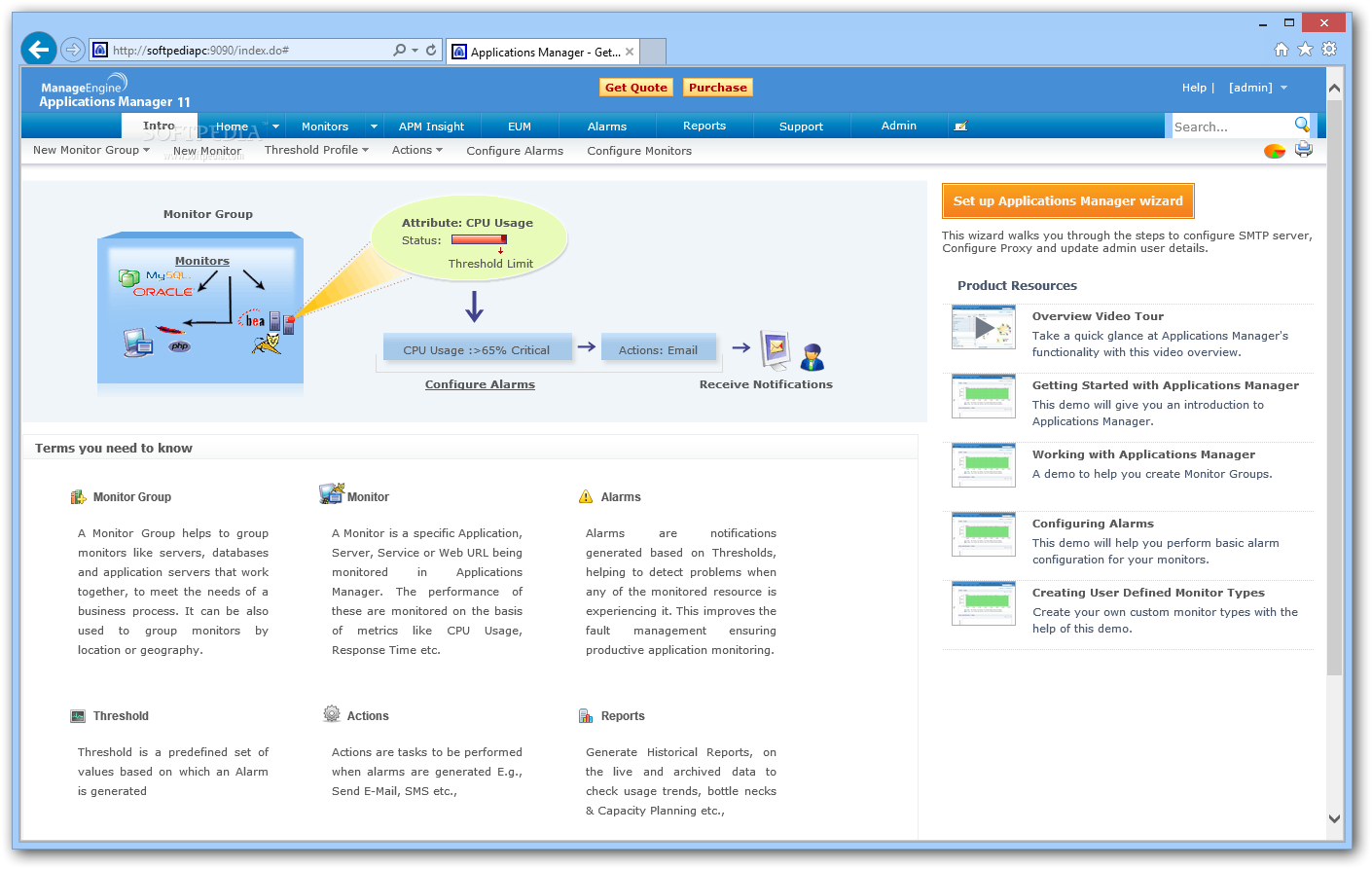This screenshot has width=1372, height=869.
Task: Click the Help link
Action: click(1195, 88)
